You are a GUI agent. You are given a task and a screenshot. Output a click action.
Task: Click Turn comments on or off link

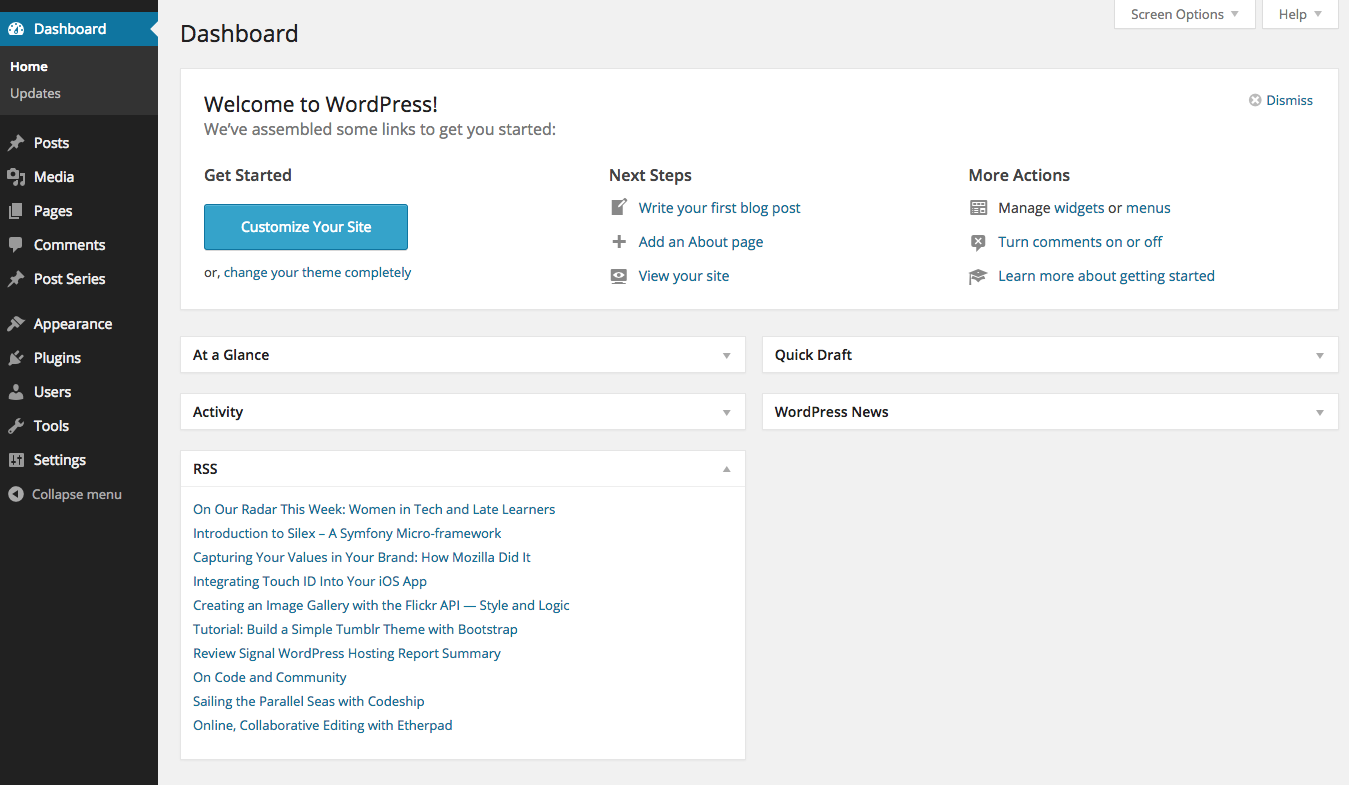[1080, 242]
